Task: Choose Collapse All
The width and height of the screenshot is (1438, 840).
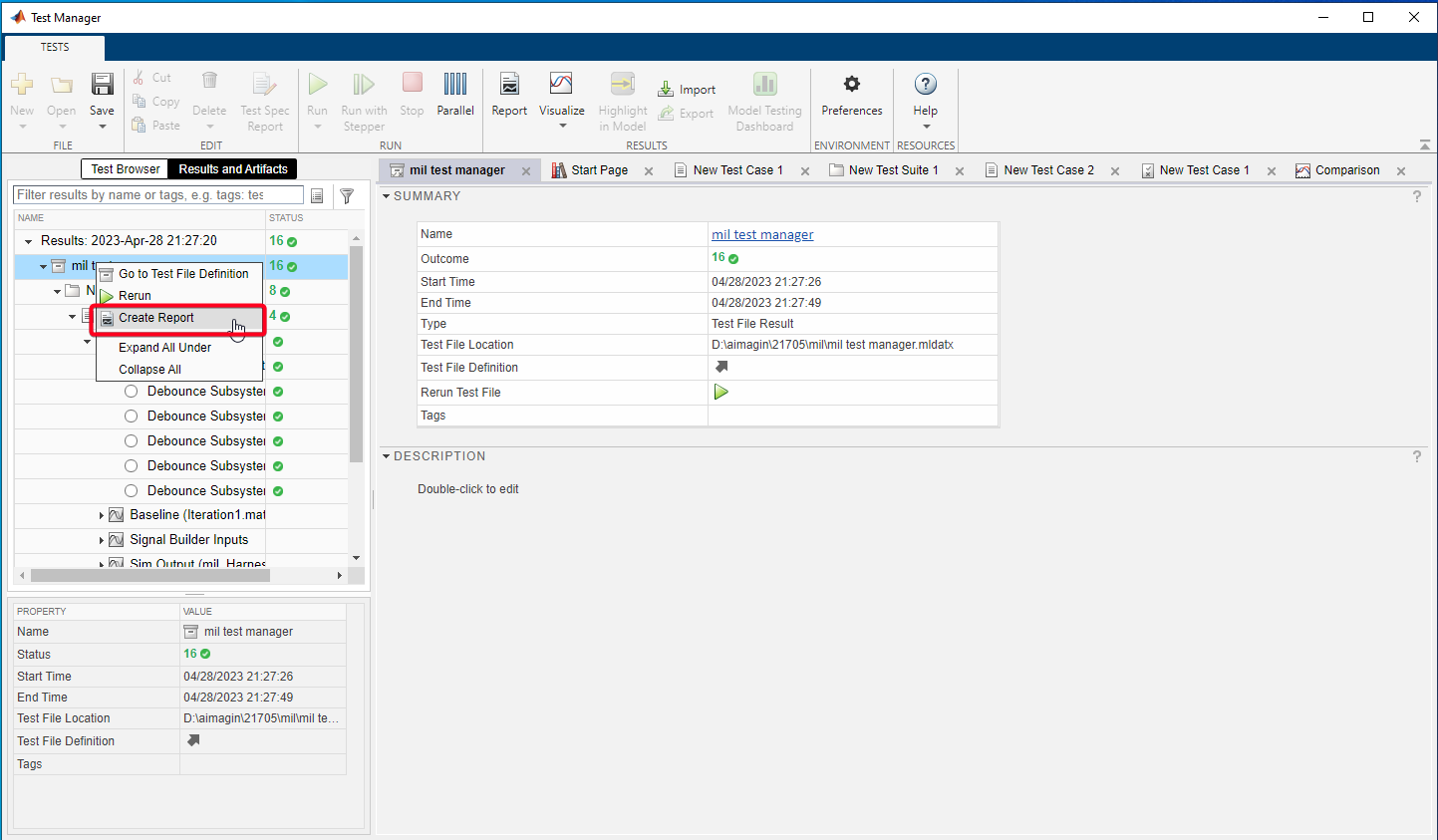Action: [179, 370]
